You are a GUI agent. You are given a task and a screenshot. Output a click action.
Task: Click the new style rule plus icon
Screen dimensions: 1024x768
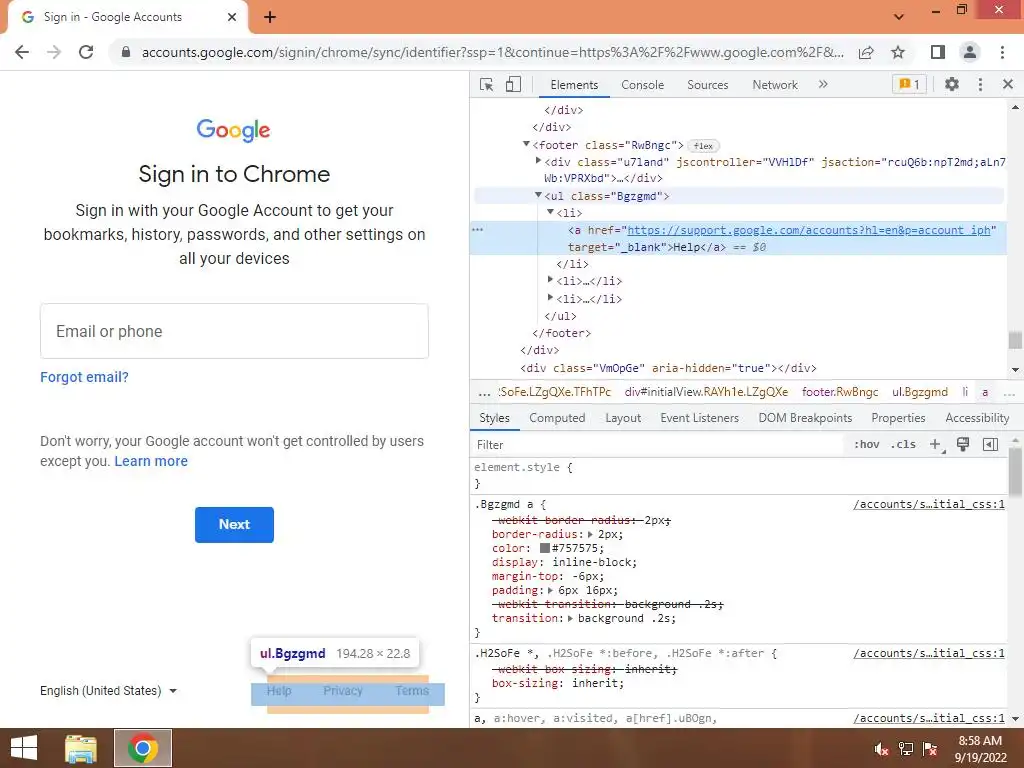(936, 445)
